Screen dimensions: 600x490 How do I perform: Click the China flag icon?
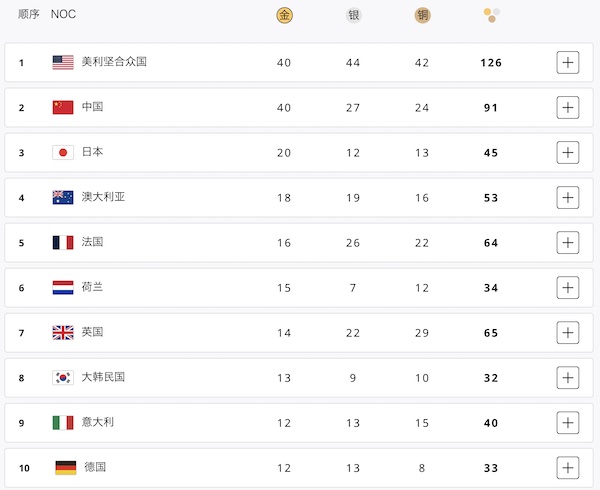pos(63,107)
